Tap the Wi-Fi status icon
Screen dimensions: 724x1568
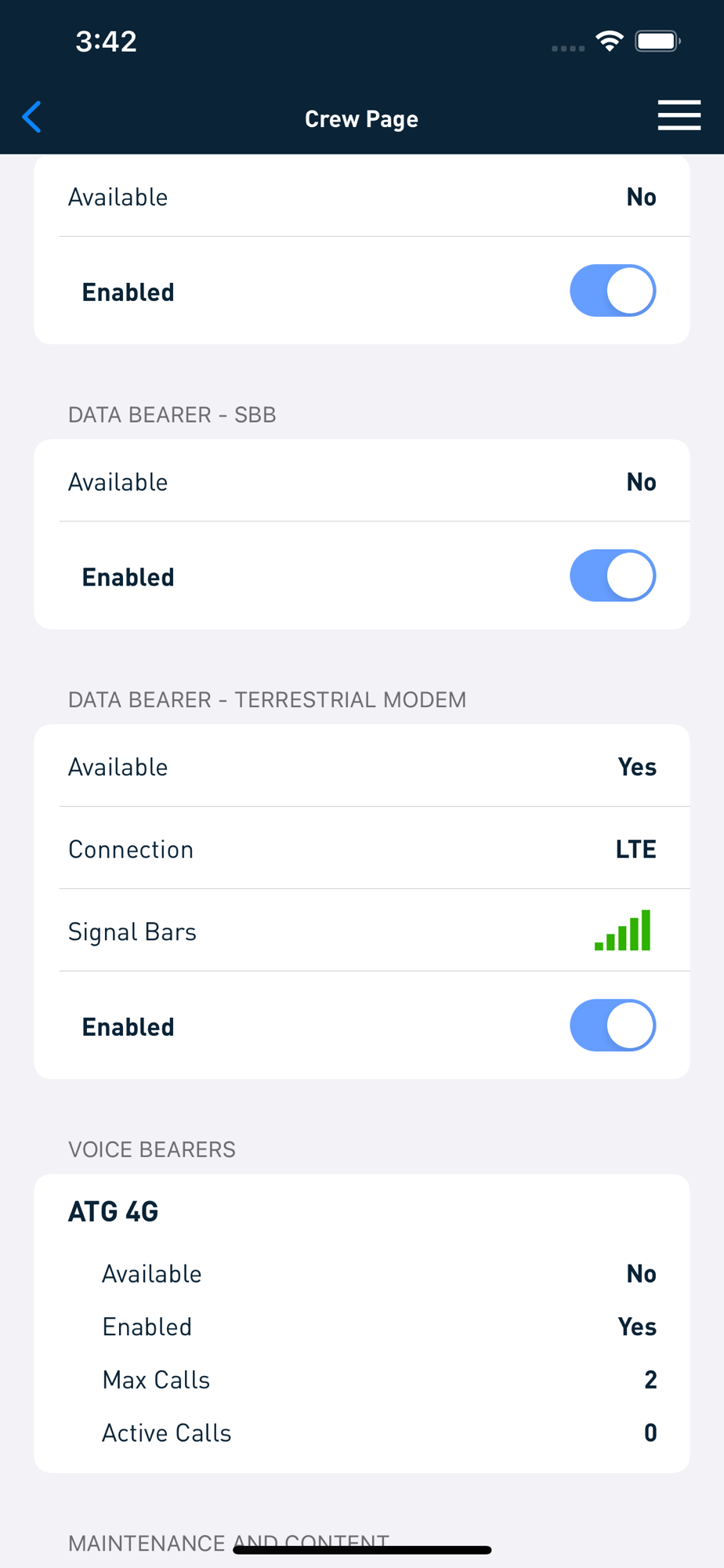610,41
